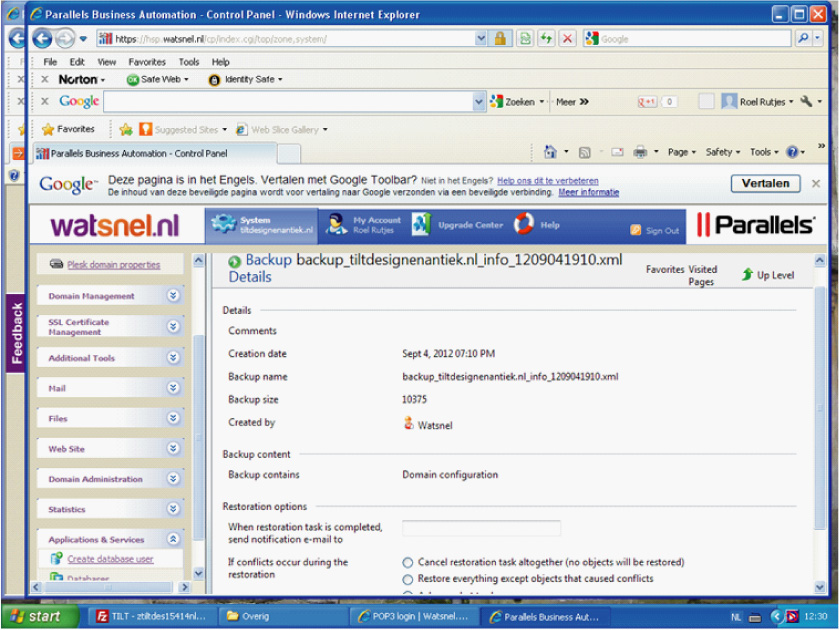Open the View menu
Image resolution: width=839 pixels, height=630 pixels.
click(106, 62)
